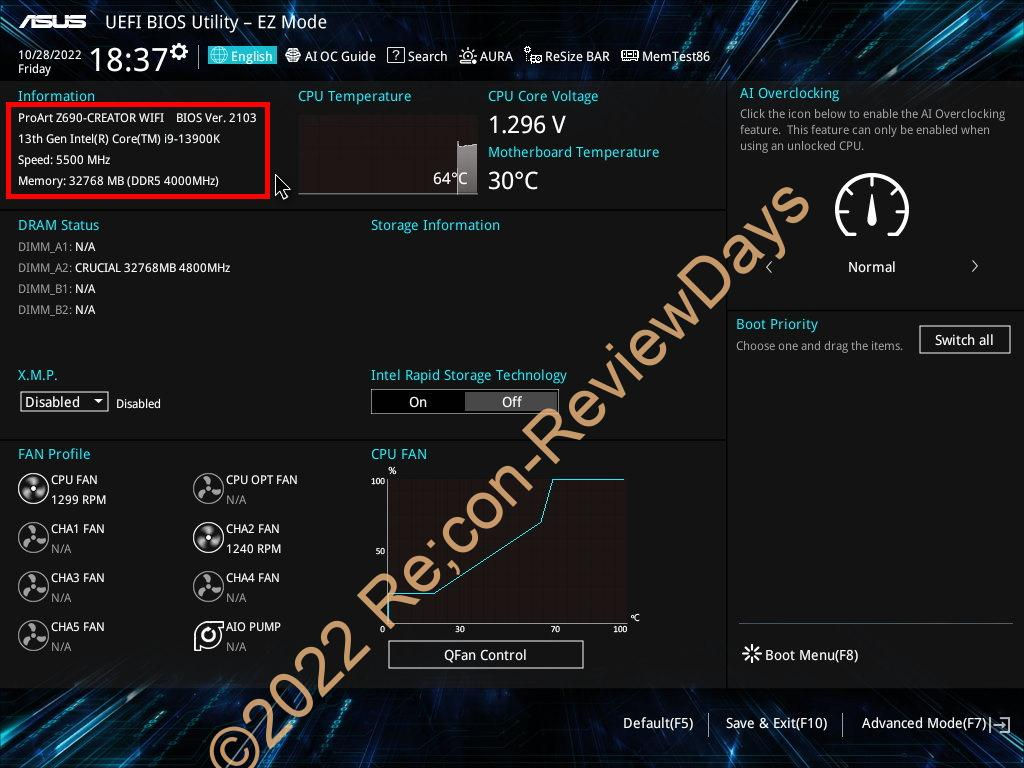Select the CPU FAN fan icon
The width and height of the screenshot is (1024, 768).
pyautogui.click(x=33, y=488)
